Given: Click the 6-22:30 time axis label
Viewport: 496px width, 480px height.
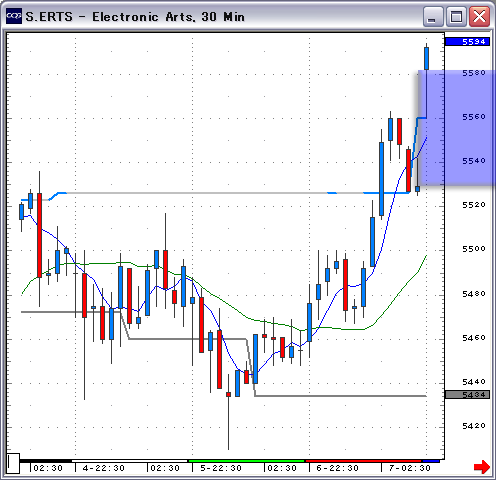Looking at the screenshot, I should [x=337, y=468].
